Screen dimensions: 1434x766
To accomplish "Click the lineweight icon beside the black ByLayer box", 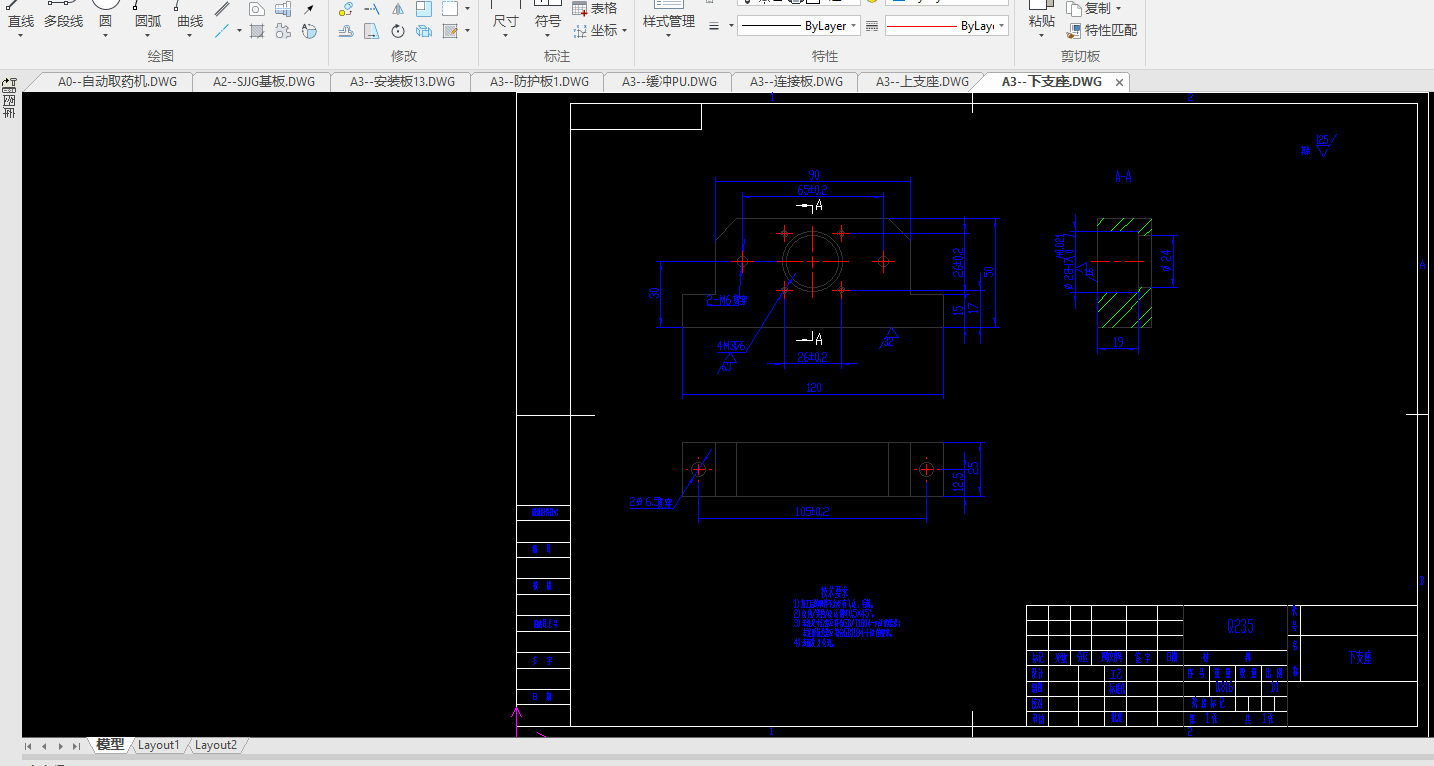I will pos(714,26).
